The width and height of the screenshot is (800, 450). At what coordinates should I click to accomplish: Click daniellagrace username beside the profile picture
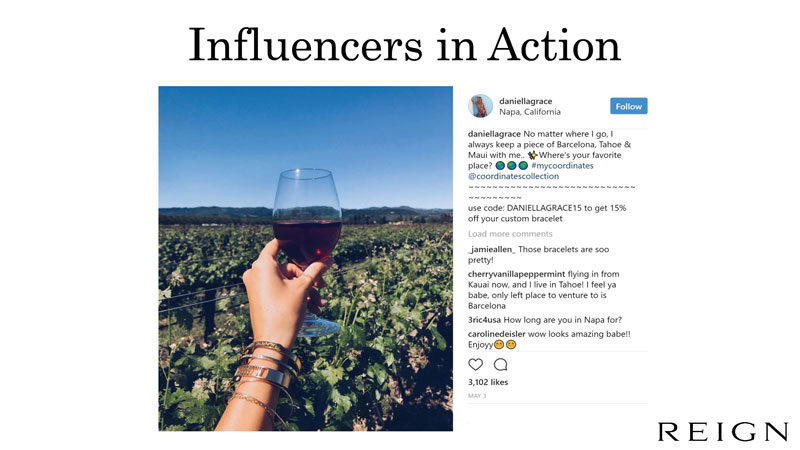[525, 100]
